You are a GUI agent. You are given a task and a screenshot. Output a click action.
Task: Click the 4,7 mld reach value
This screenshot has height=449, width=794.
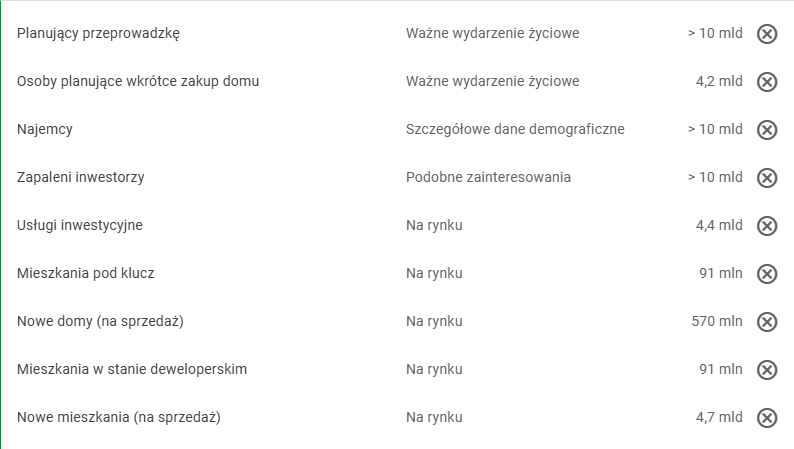click(719, 417)
